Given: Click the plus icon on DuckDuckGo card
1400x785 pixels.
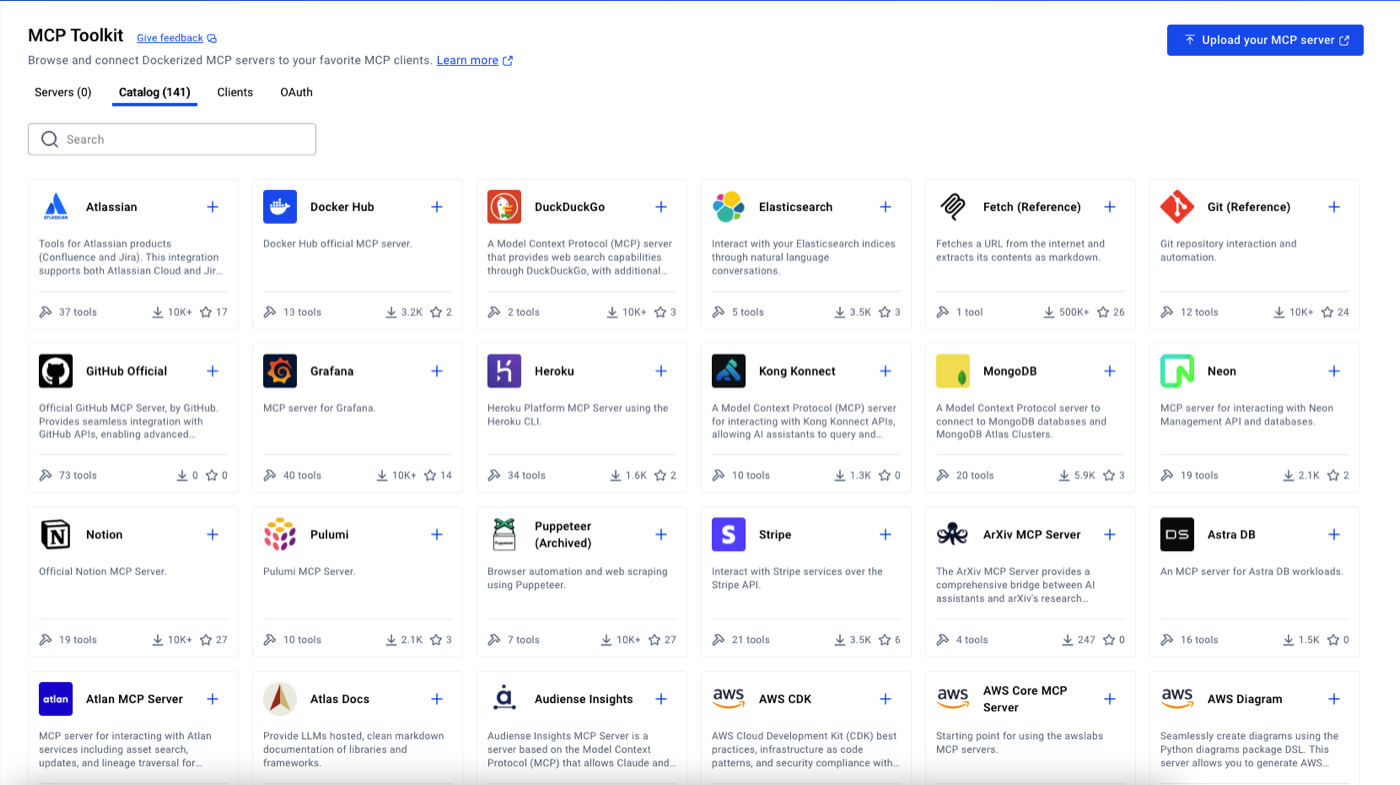Looking at the screenshot, I should pyautogui.click(x=661, y=207).
